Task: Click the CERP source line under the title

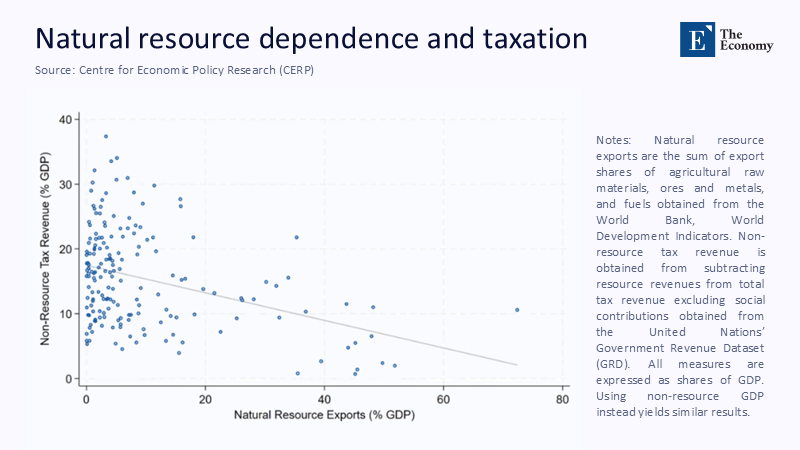Action: [x=167, y=69]
